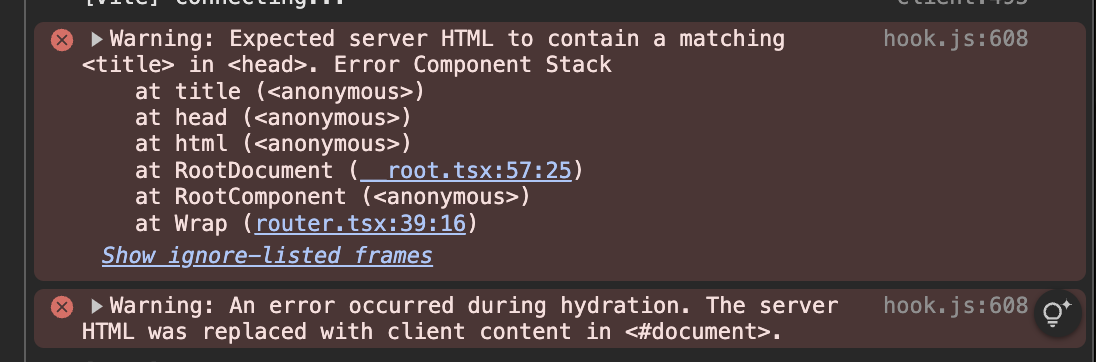Select the 'Error Component Stack' heading text
This screenshot has width=1096, height=362.
[473, 65]
